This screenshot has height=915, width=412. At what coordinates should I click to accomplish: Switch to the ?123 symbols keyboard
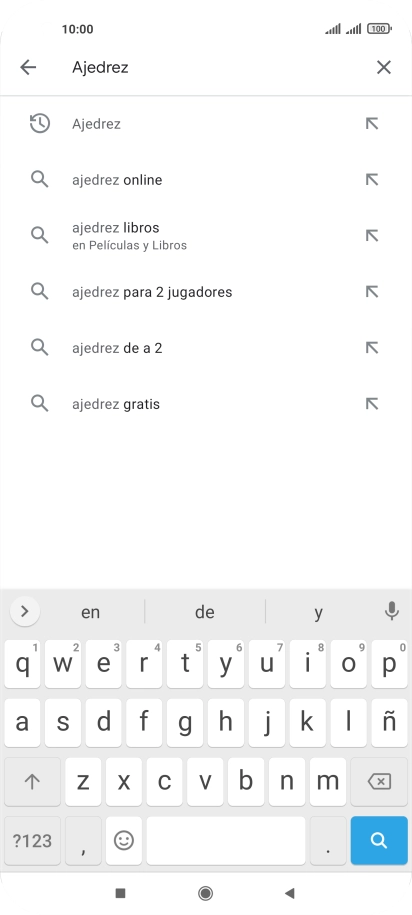pos(32,840)
